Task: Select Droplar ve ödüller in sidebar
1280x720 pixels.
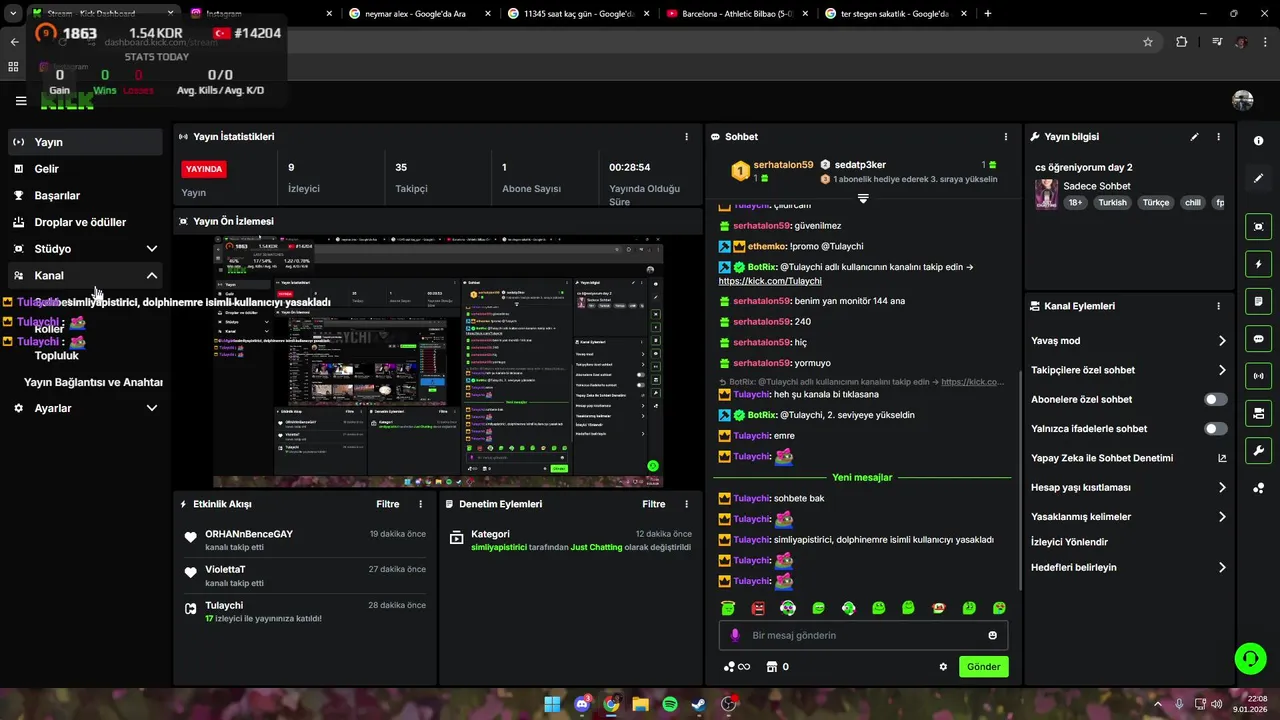Action: point(85,222)
